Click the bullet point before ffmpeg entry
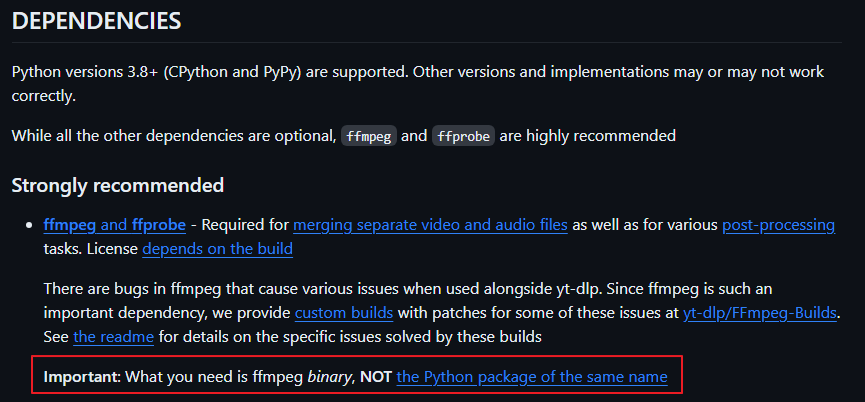Image resolution: width=865 pixels, height=402 pixels. pyautogui.click(x=29, y=225)
